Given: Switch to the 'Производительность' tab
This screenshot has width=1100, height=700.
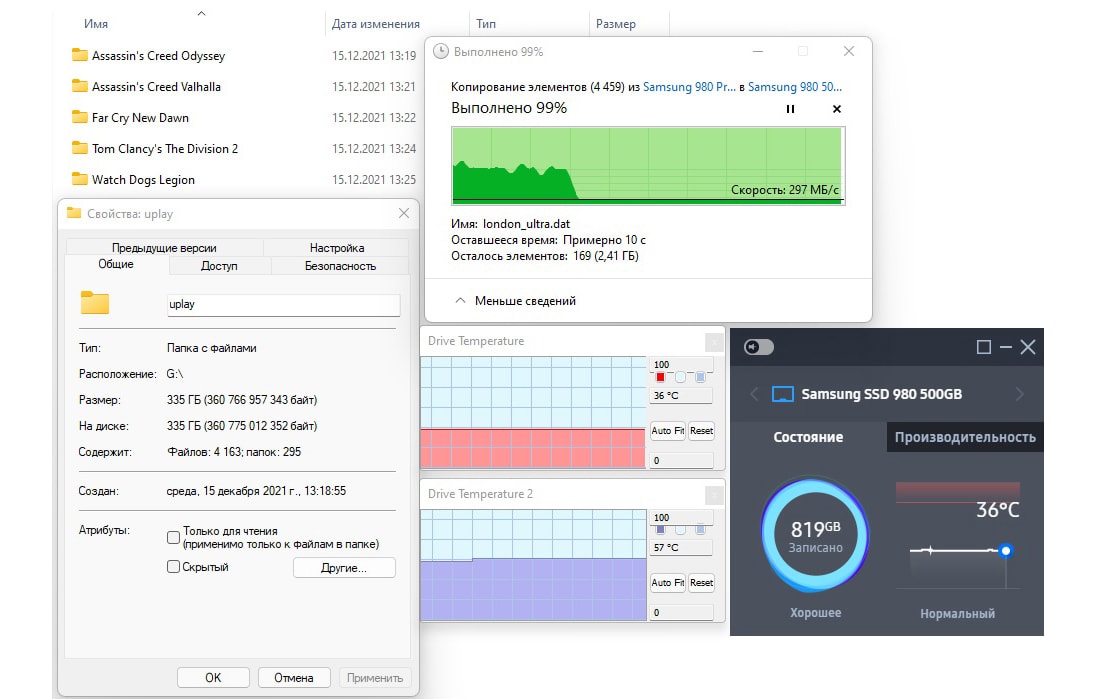Looking at the screenshot, I should [964, 437].
